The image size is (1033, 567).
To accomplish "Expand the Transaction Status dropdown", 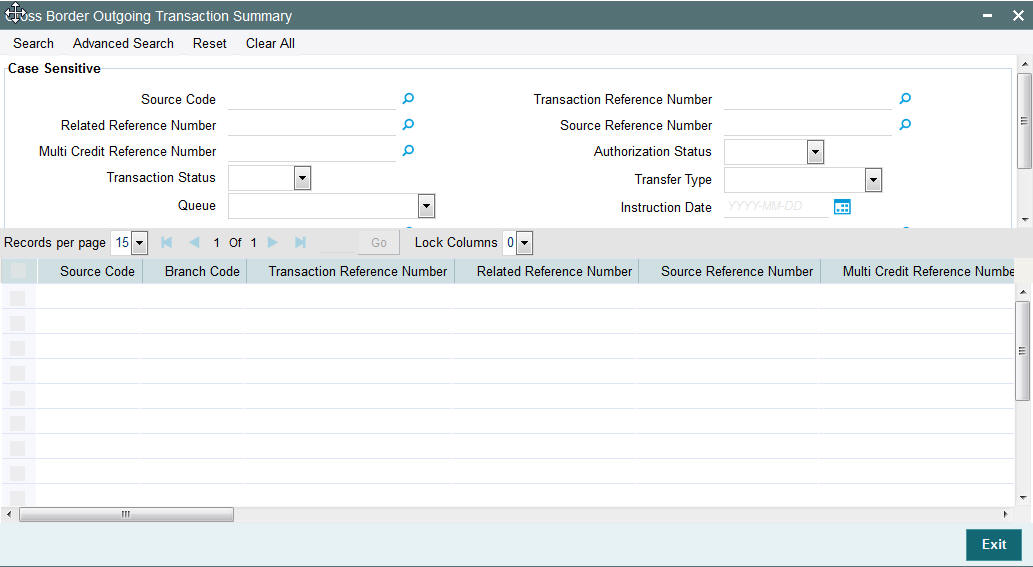I will (302, 178).
